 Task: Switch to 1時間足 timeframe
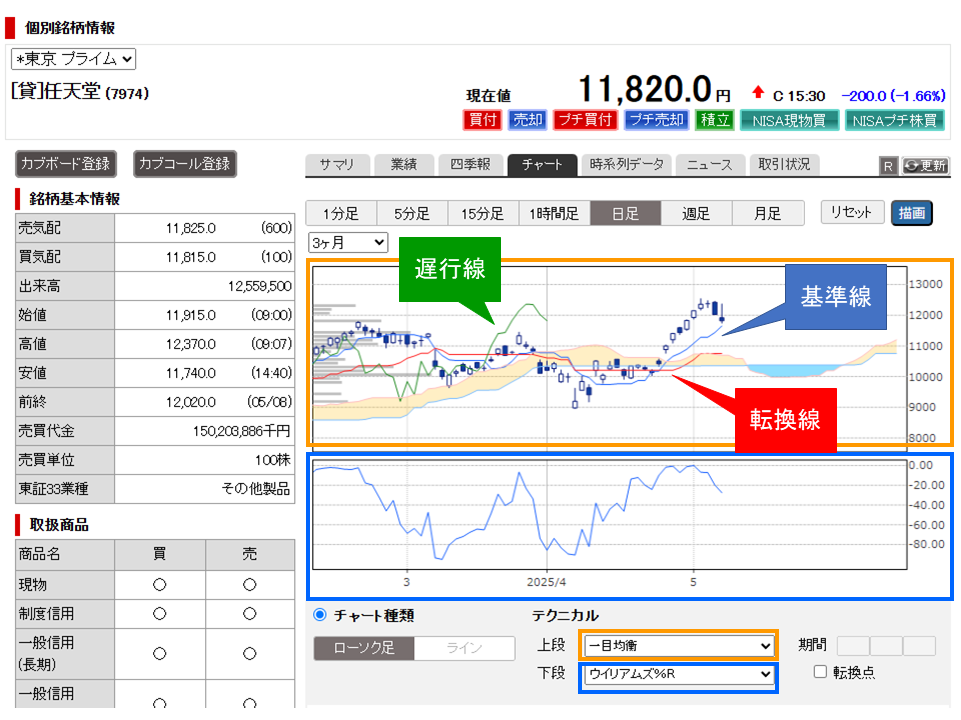click(x=554, y=213)
